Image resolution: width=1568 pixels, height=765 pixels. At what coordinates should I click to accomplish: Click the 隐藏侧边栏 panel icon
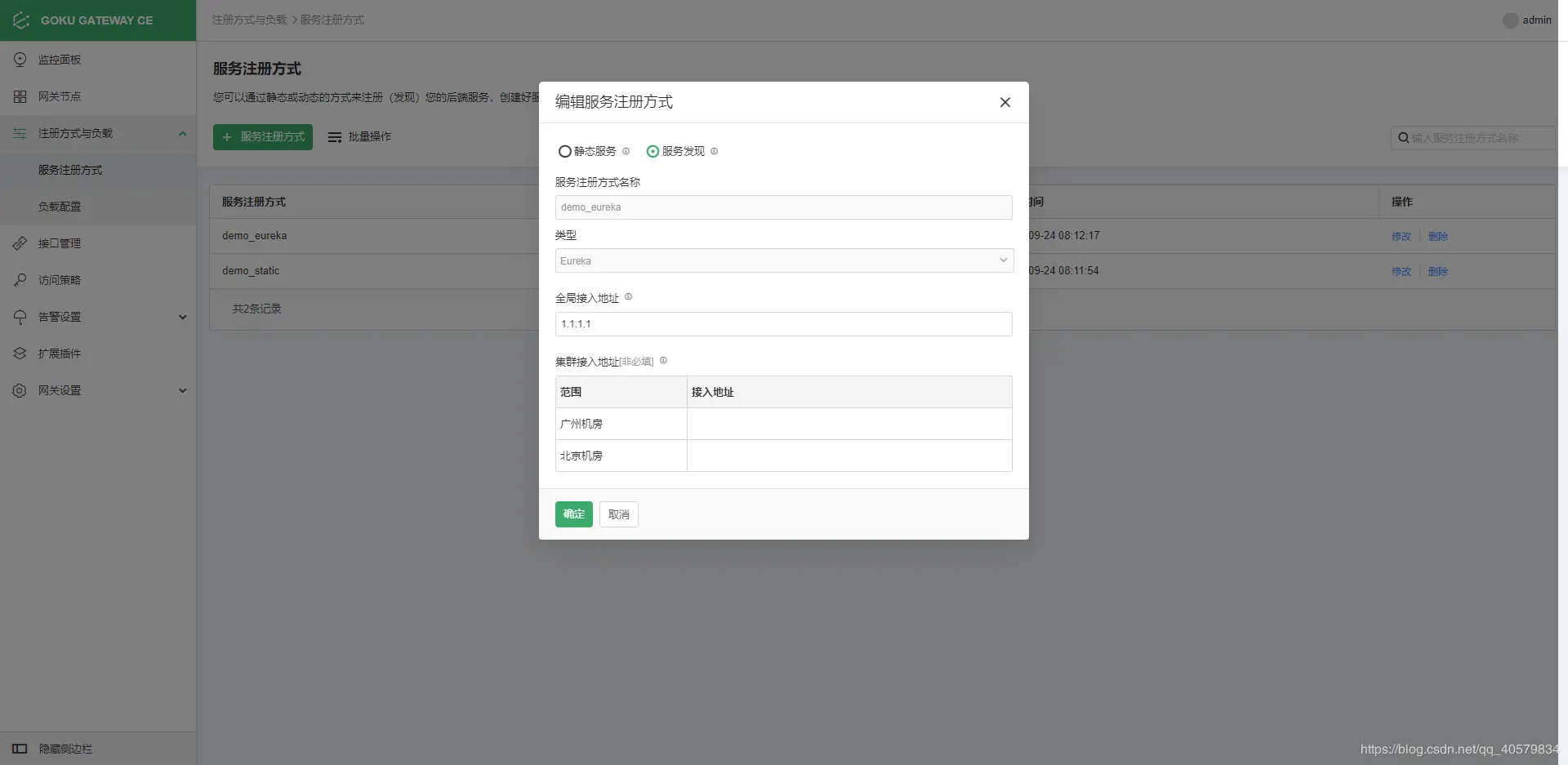pos(20,749)
